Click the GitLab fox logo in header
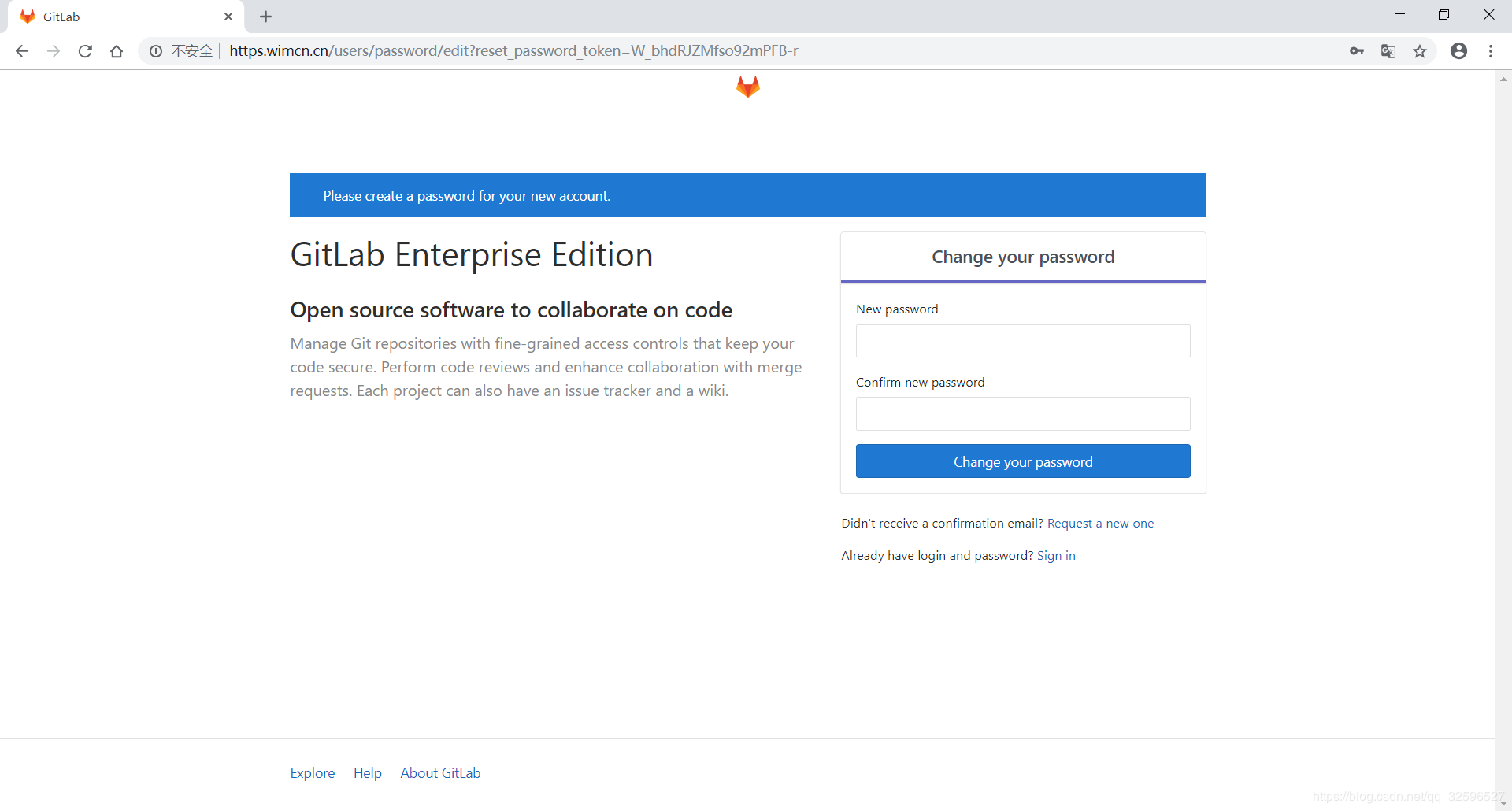This screenshot has height=811, width=1512. point(747,87)
